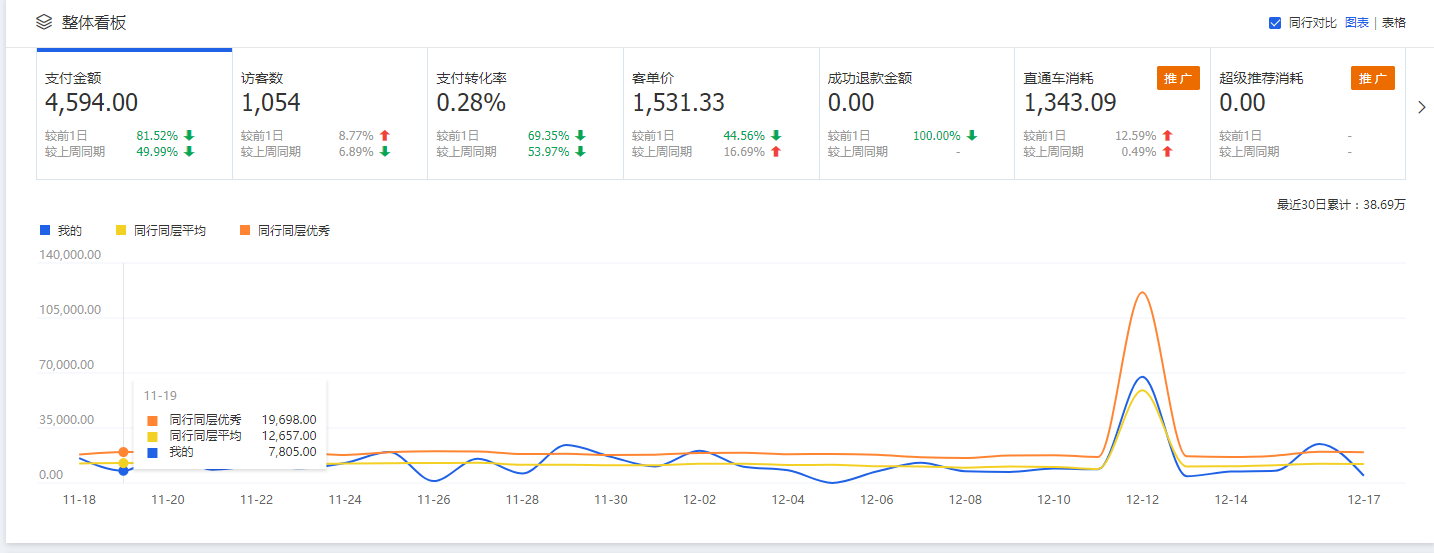1434x553 pixels.
Task: Click the red up arrow beside 12.59%
Action: coord(1167,136)
